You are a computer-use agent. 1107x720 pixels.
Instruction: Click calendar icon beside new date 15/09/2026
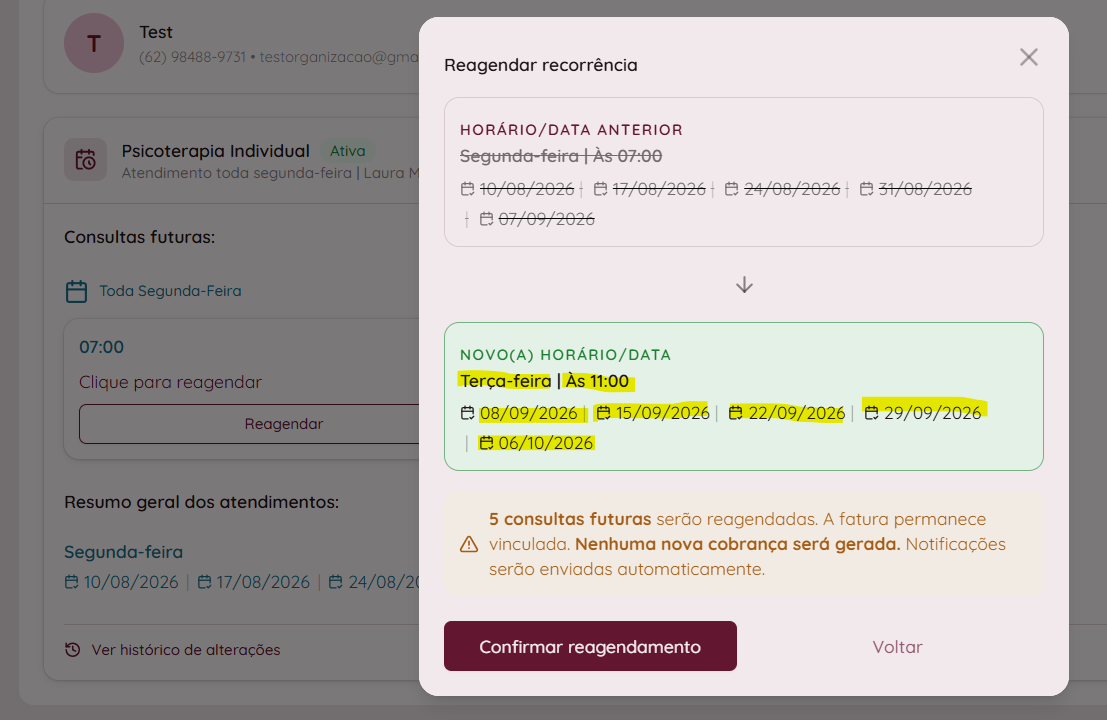[x=603, y=413]
